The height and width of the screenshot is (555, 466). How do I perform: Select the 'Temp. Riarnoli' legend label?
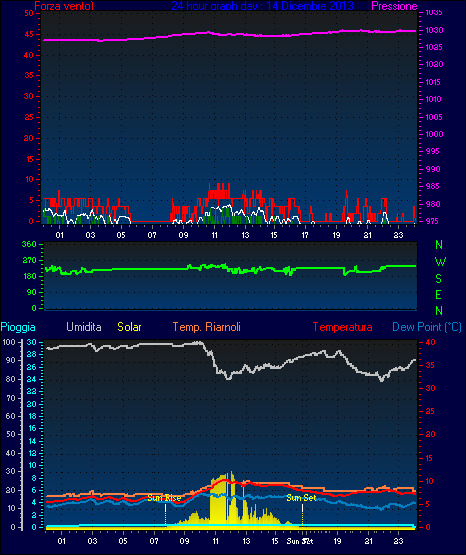207,327
